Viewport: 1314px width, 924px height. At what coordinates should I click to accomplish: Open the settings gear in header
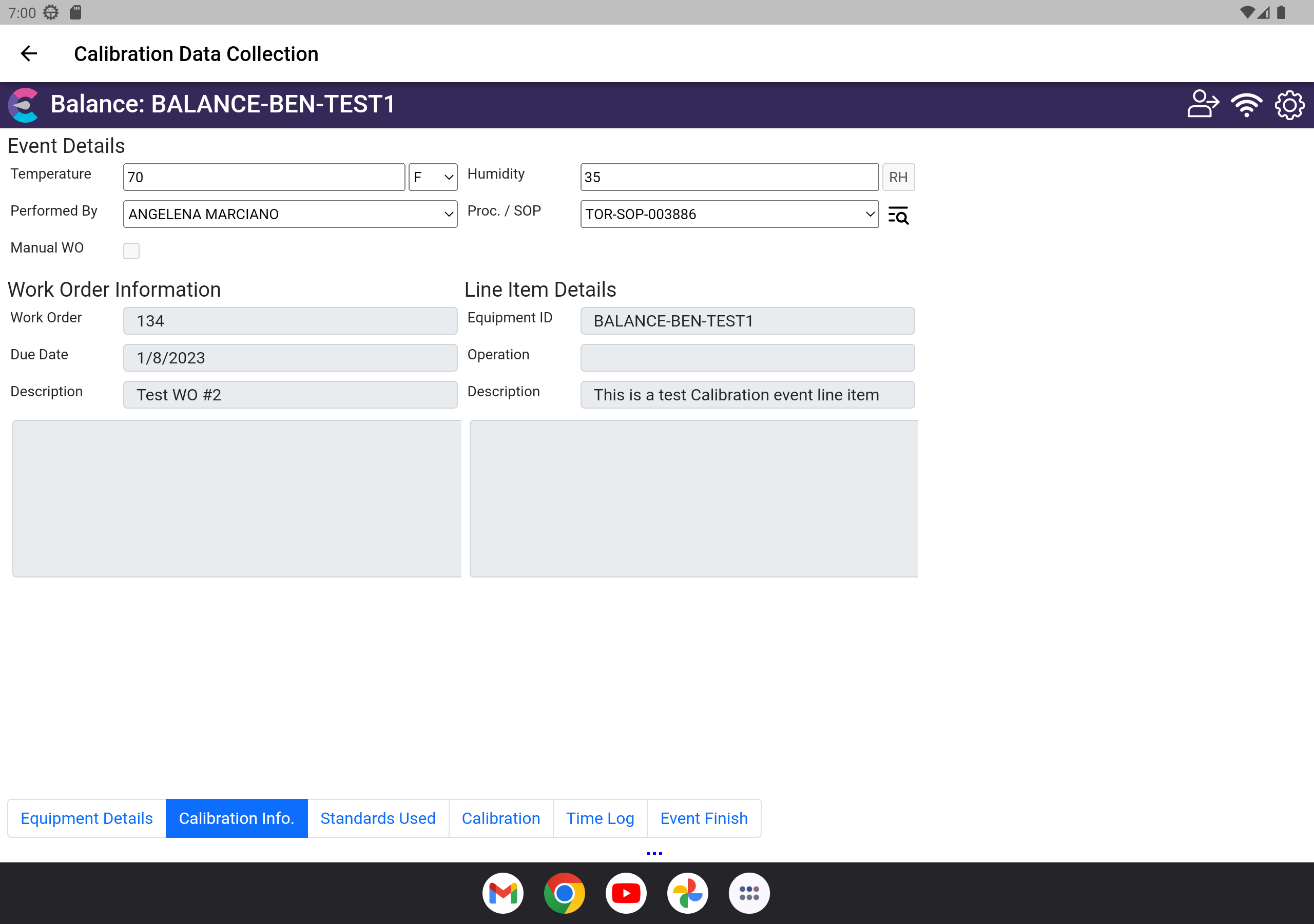1289,104
